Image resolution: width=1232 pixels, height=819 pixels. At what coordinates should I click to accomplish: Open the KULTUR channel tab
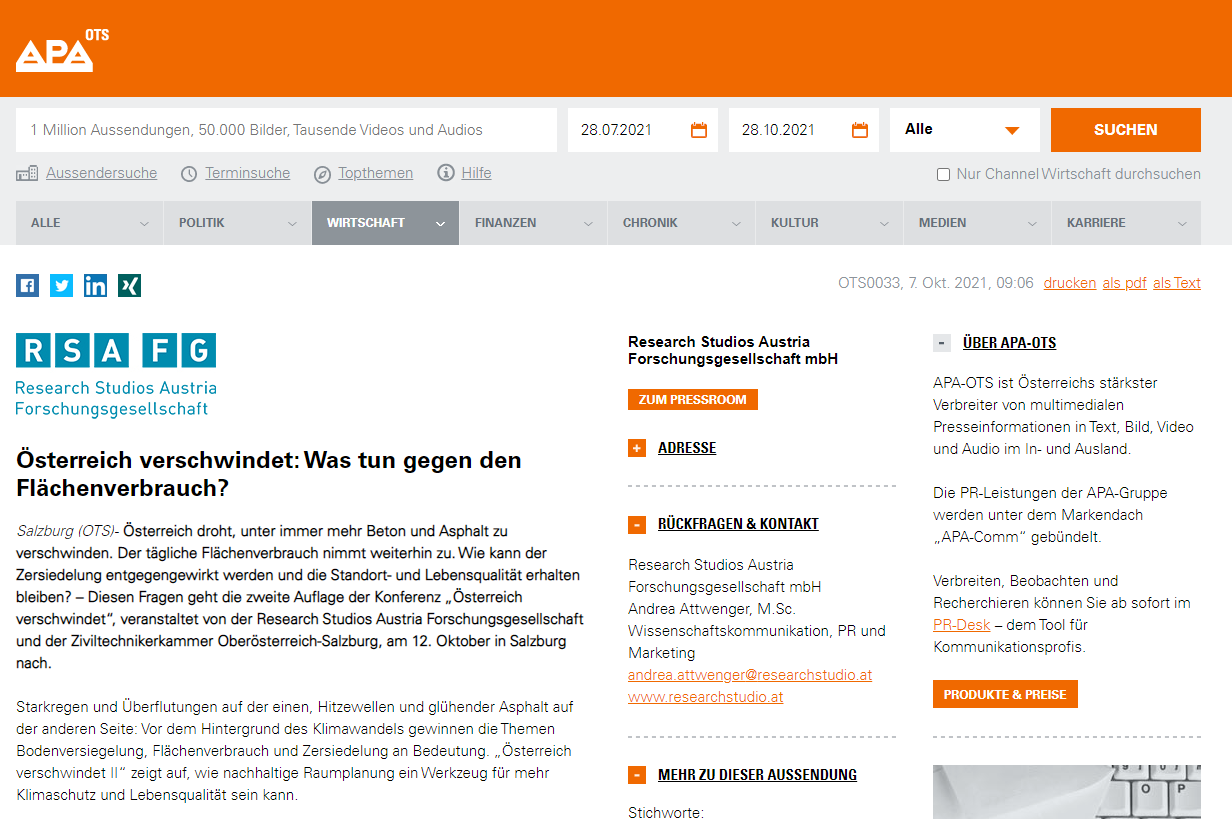tap(829, 223)
